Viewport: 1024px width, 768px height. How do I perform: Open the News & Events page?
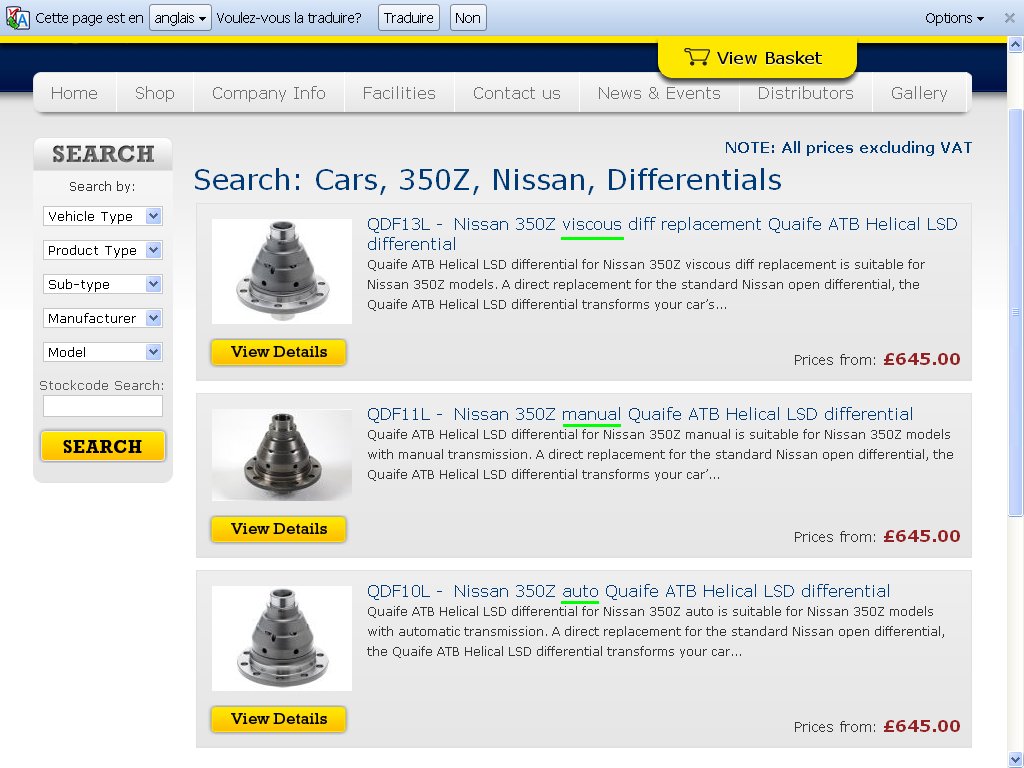[659, 93]
